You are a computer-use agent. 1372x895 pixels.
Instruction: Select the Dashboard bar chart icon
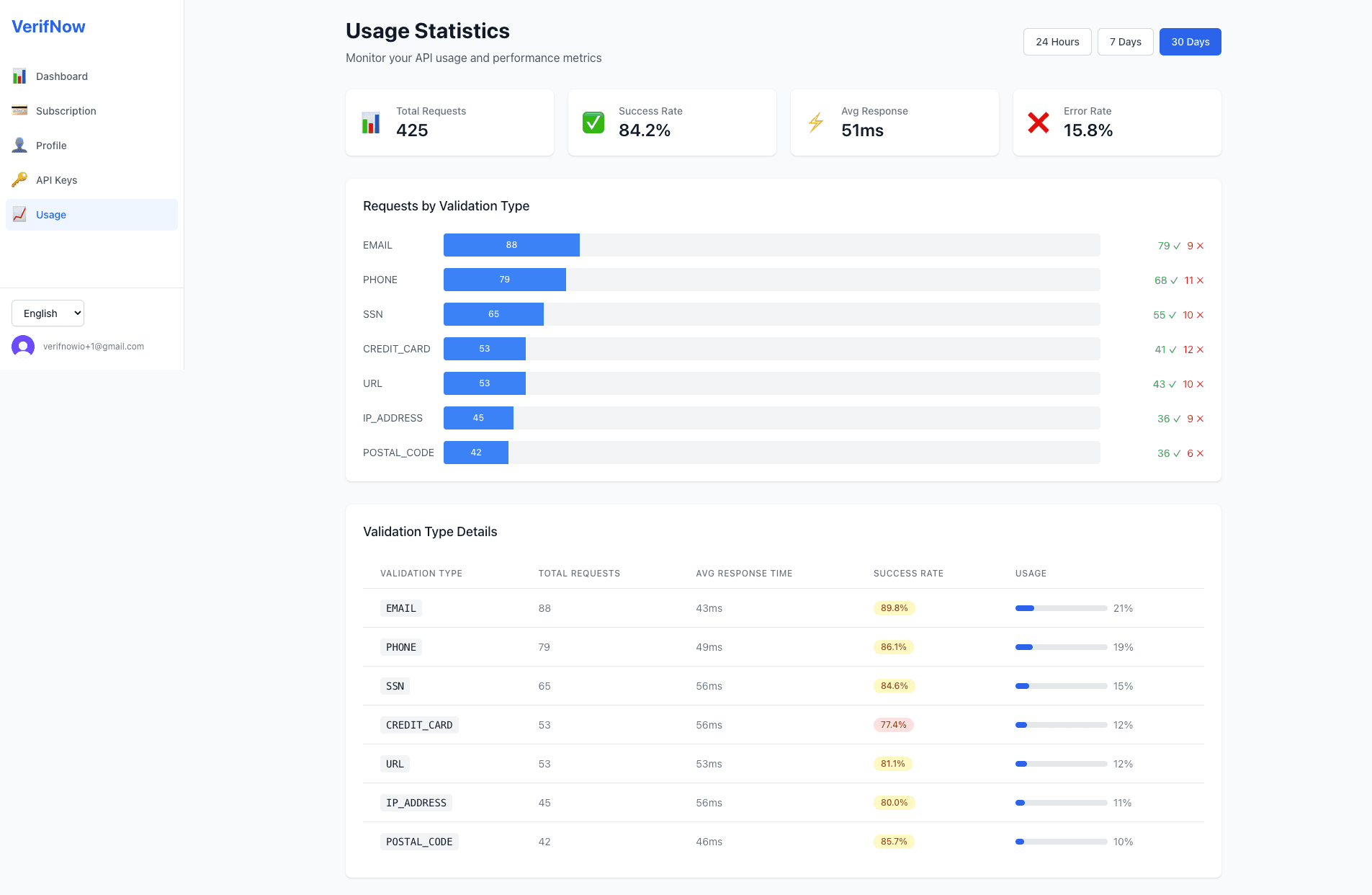tap(19, 76)
